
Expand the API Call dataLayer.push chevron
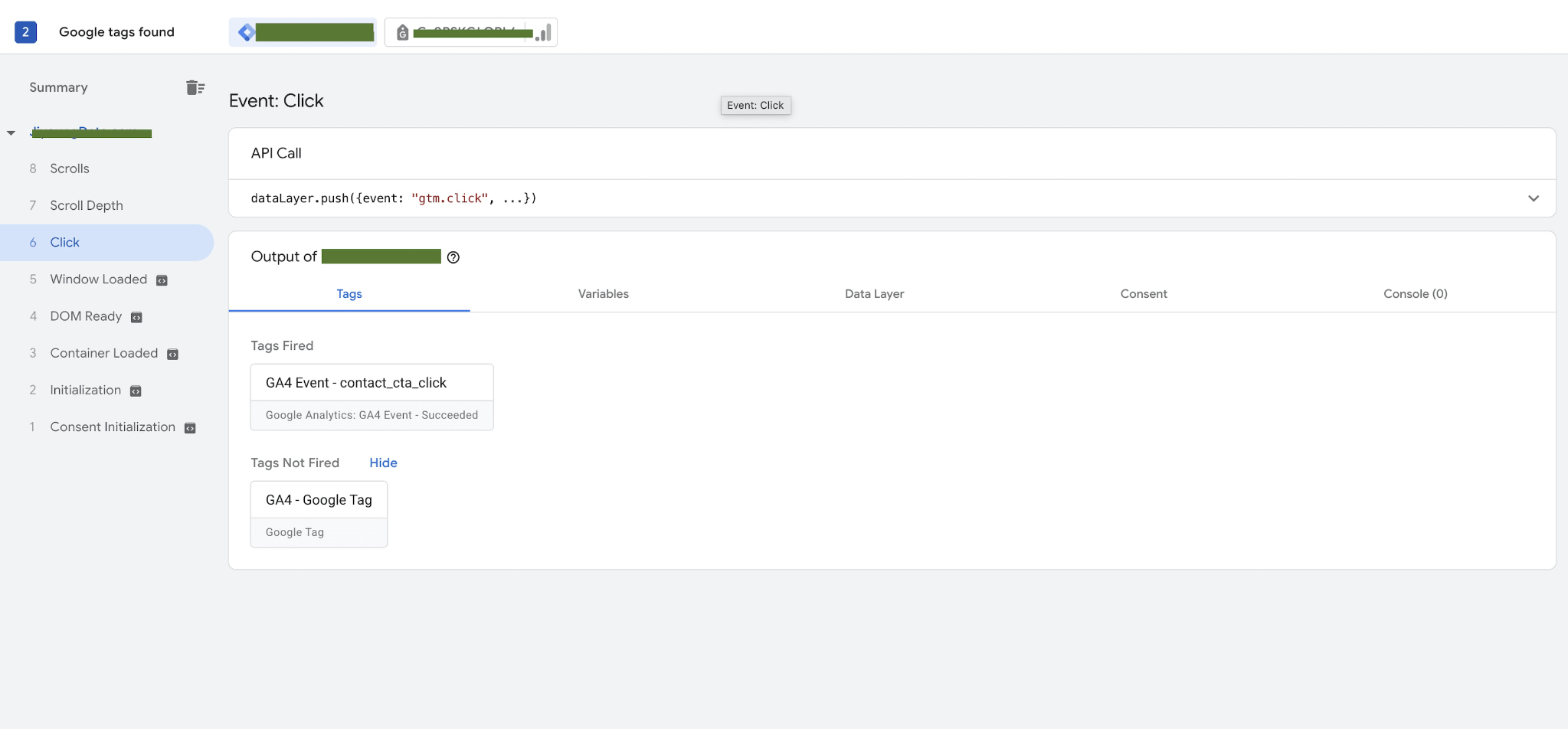(x=1534, y=198)
